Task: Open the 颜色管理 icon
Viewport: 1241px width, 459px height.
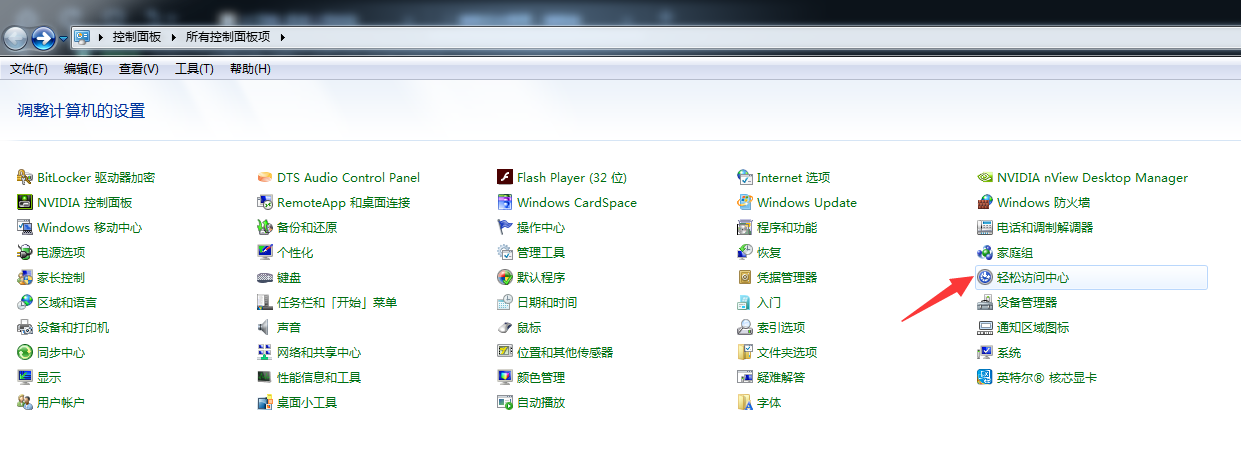Action: point(505,377)
